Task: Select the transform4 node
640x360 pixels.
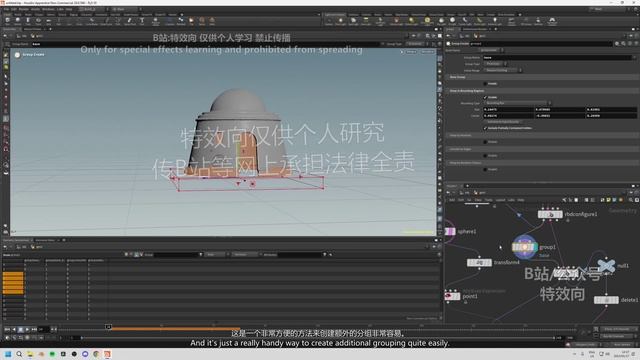Action: pos(479,262)
